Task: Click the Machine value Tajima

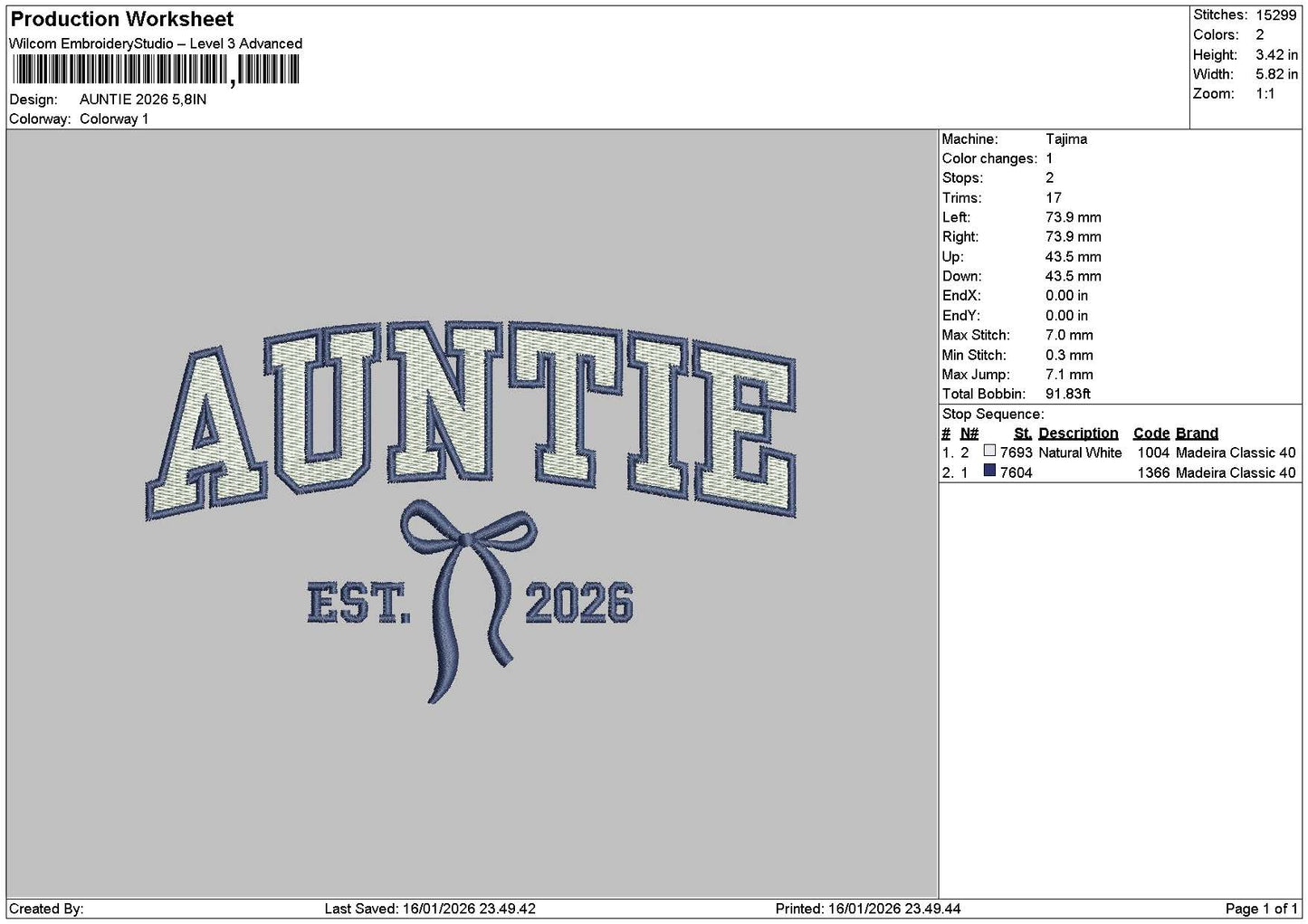Action: pos(1066,138)
